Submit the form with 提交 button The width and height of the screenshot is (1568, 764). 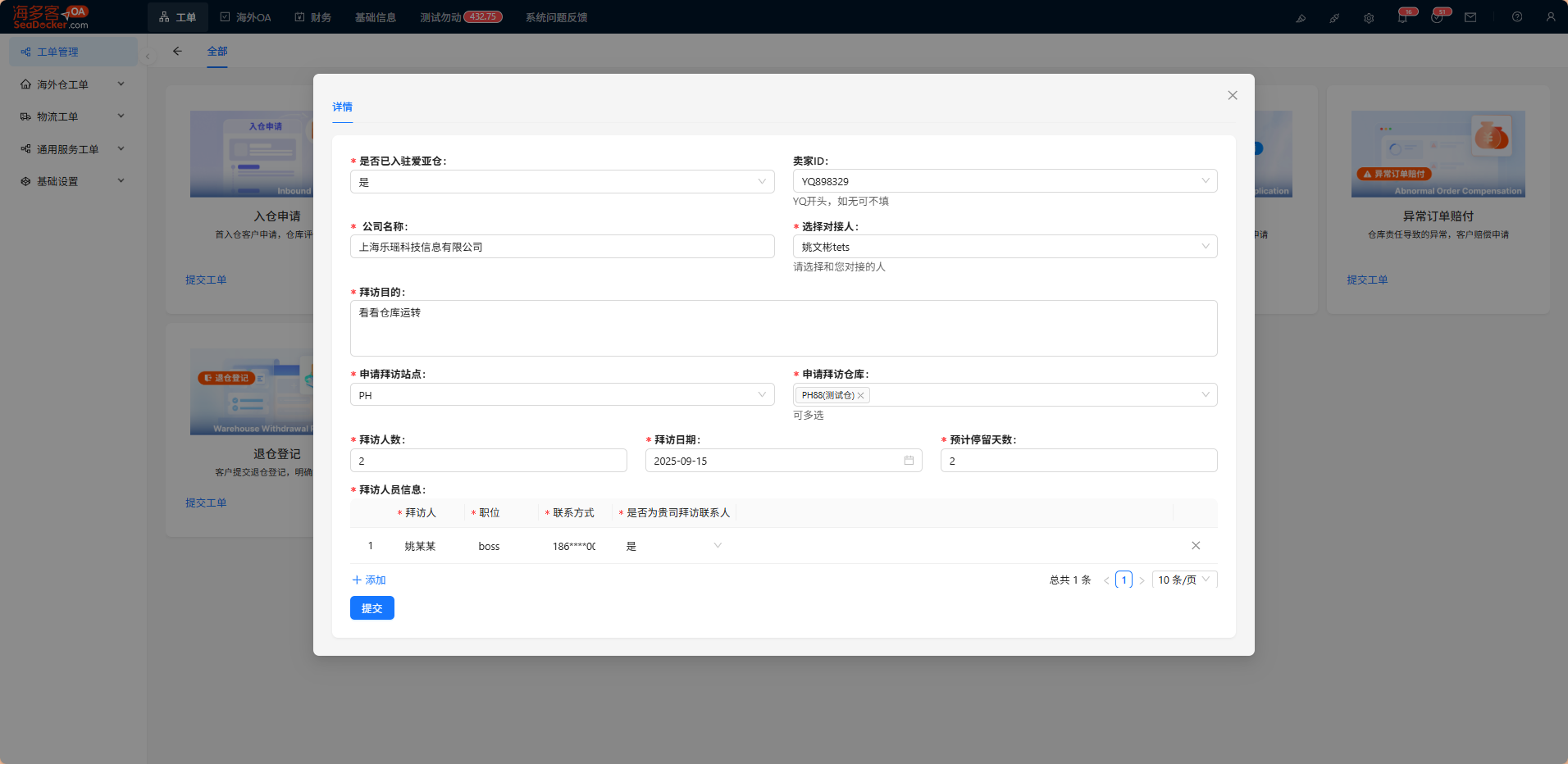click(372, 608)
